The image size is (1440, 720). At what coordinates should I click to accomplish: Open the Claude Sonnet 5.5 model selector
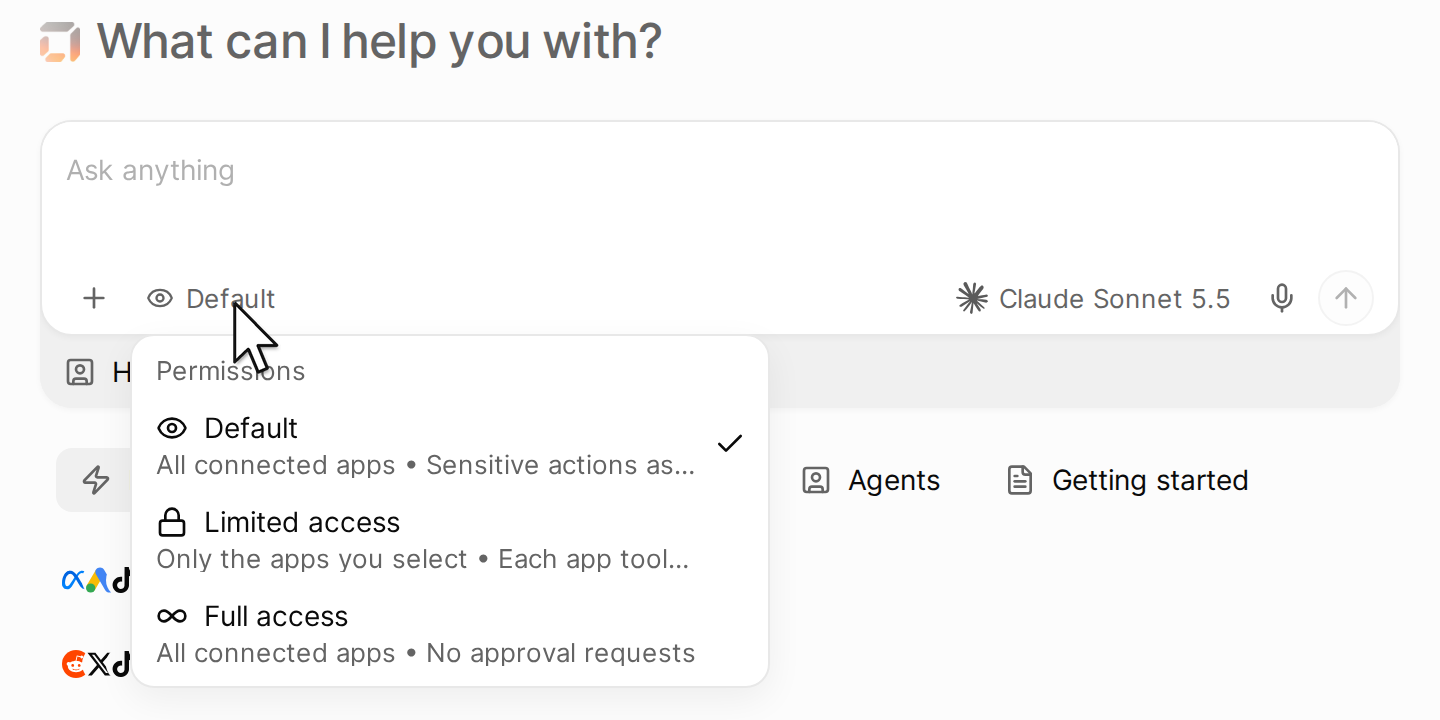point(1094,298)
